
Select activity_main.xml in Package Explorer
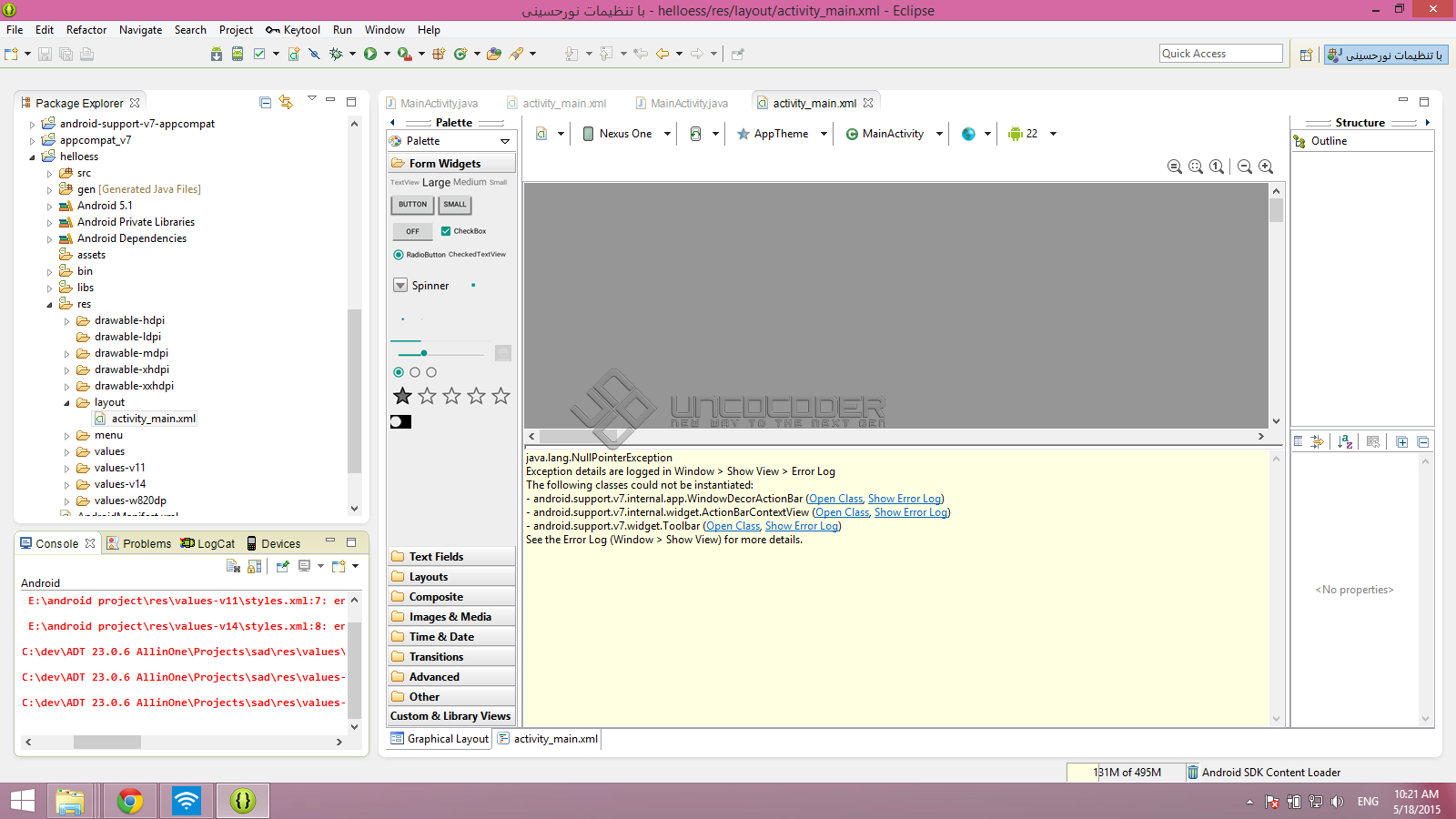(146, 419)
